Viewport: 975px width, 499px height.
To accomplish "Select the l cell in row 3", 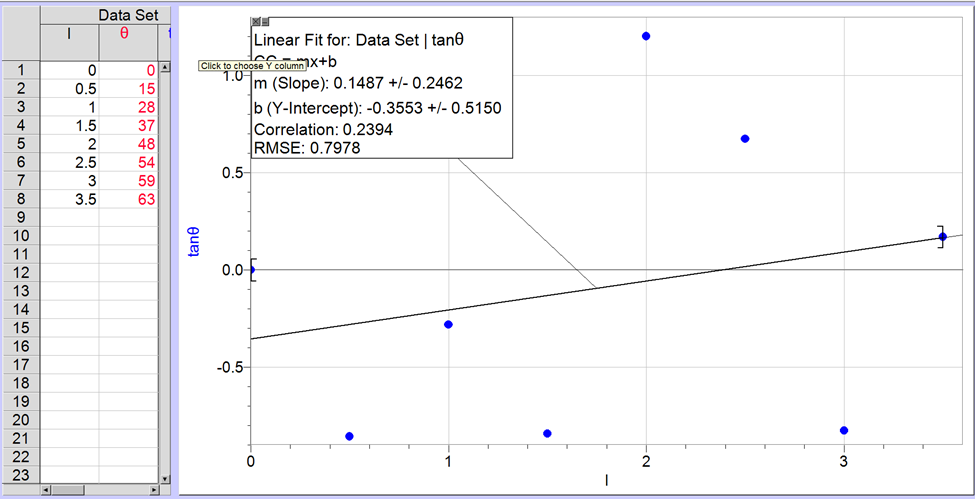I will (70, 106).
